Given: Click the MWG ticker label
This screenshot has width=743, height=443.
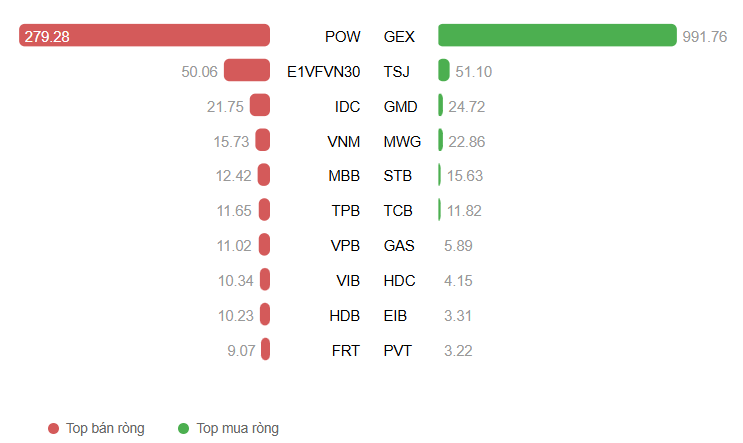Looking at the screenshot, I should coord(402,141).
